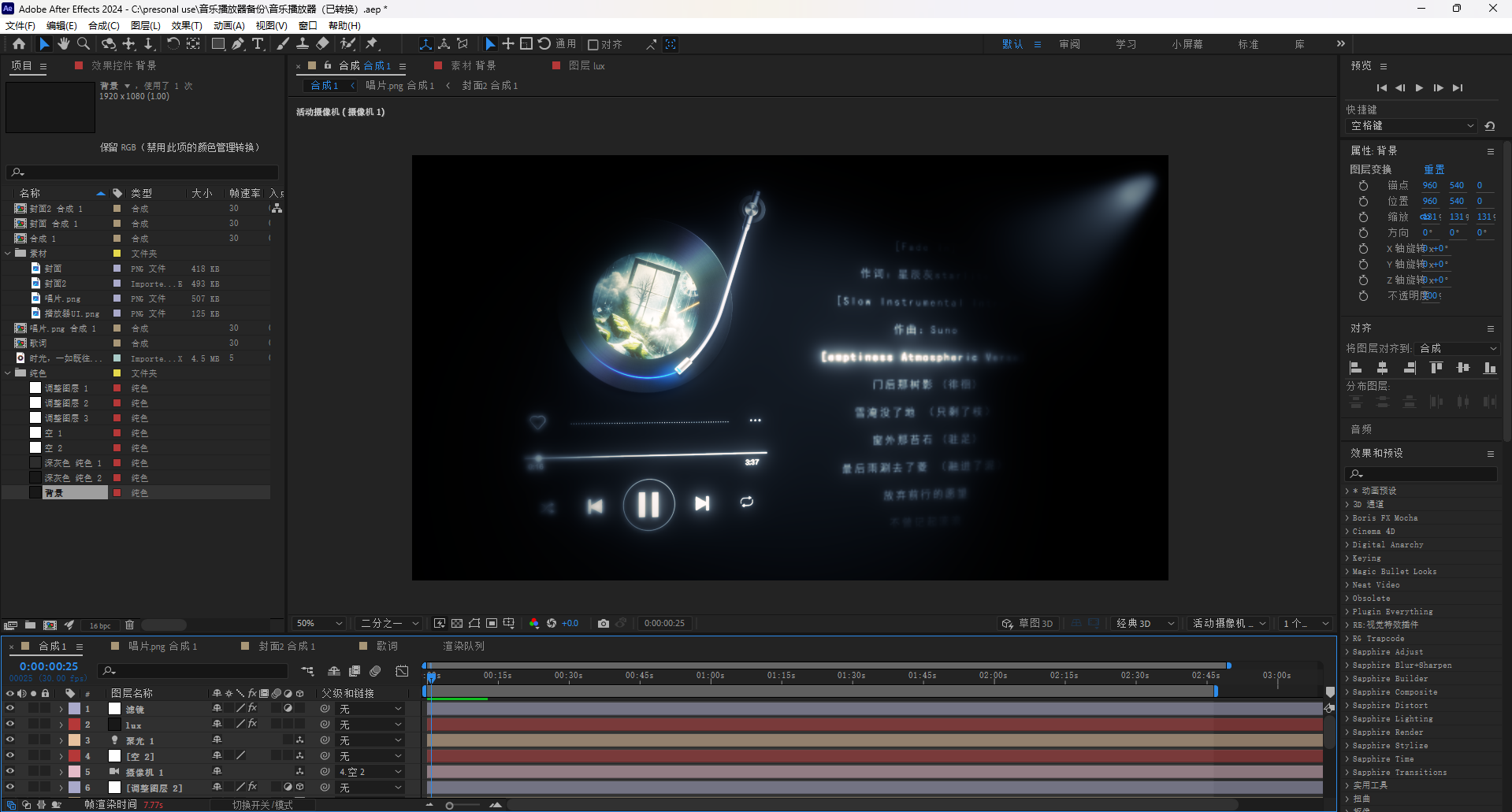Screen dimensions: 1512x812
Task: Open the 空格键 shortcut dropdown
Action: coord(1411,126)
